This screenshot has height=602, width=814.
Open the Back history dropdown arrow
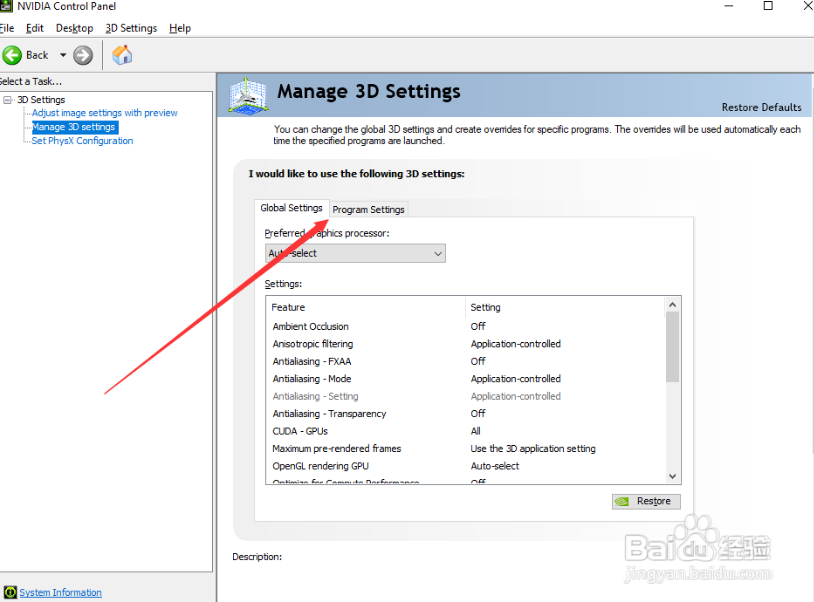(63, 55)
